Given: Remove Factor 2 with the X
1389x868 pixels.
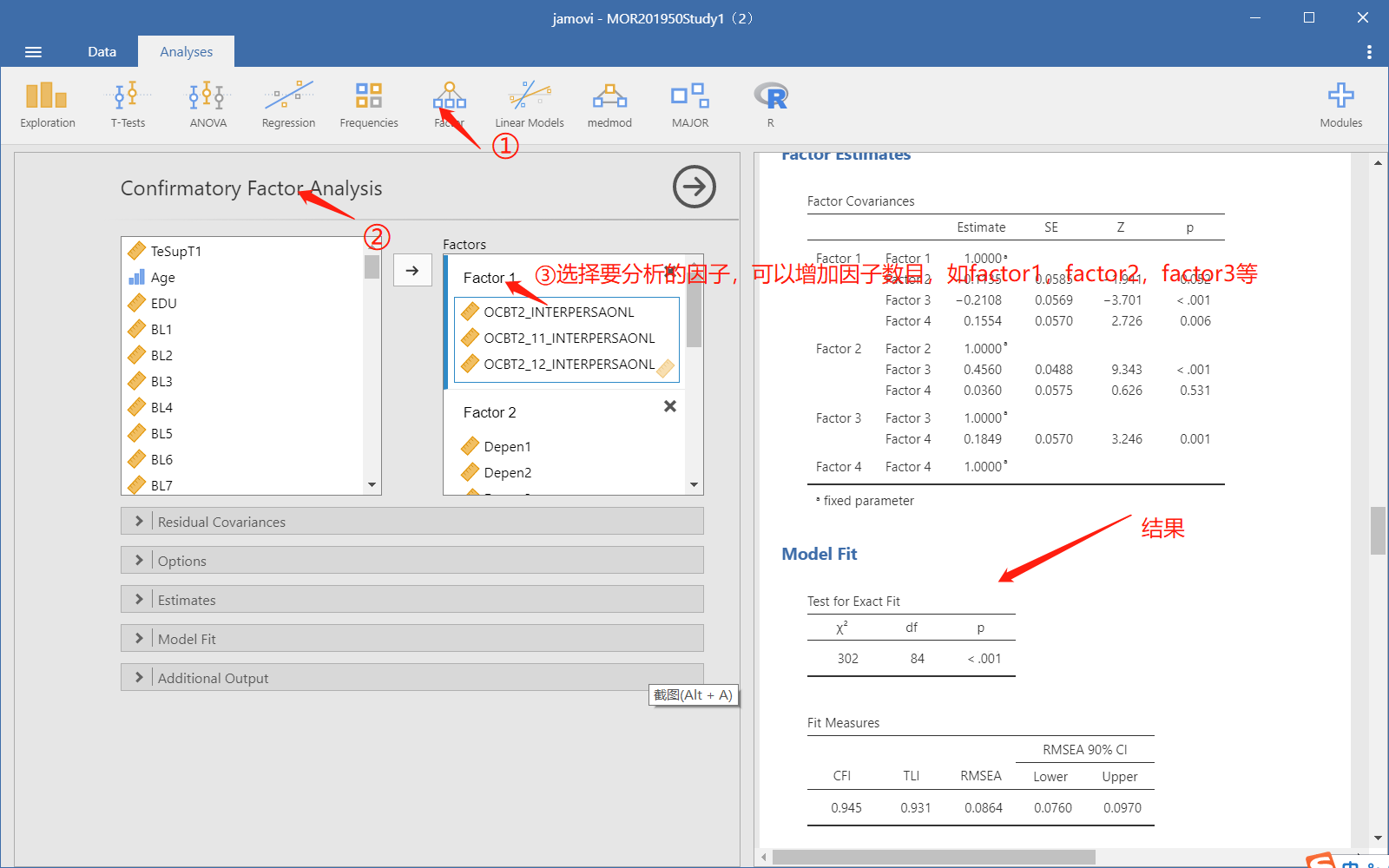Looking at the screenshot, I should [670, 406].
